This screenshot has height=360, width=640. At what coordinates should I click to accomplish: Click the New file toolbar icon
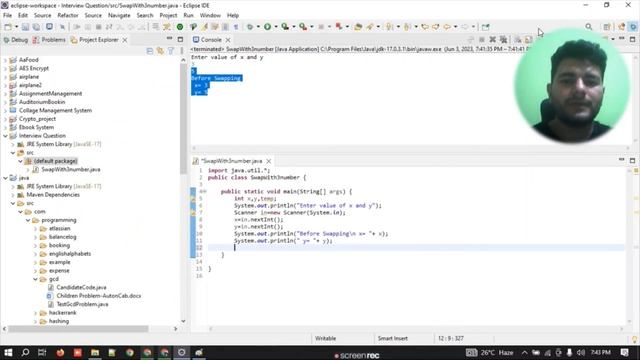coord(8,27)
